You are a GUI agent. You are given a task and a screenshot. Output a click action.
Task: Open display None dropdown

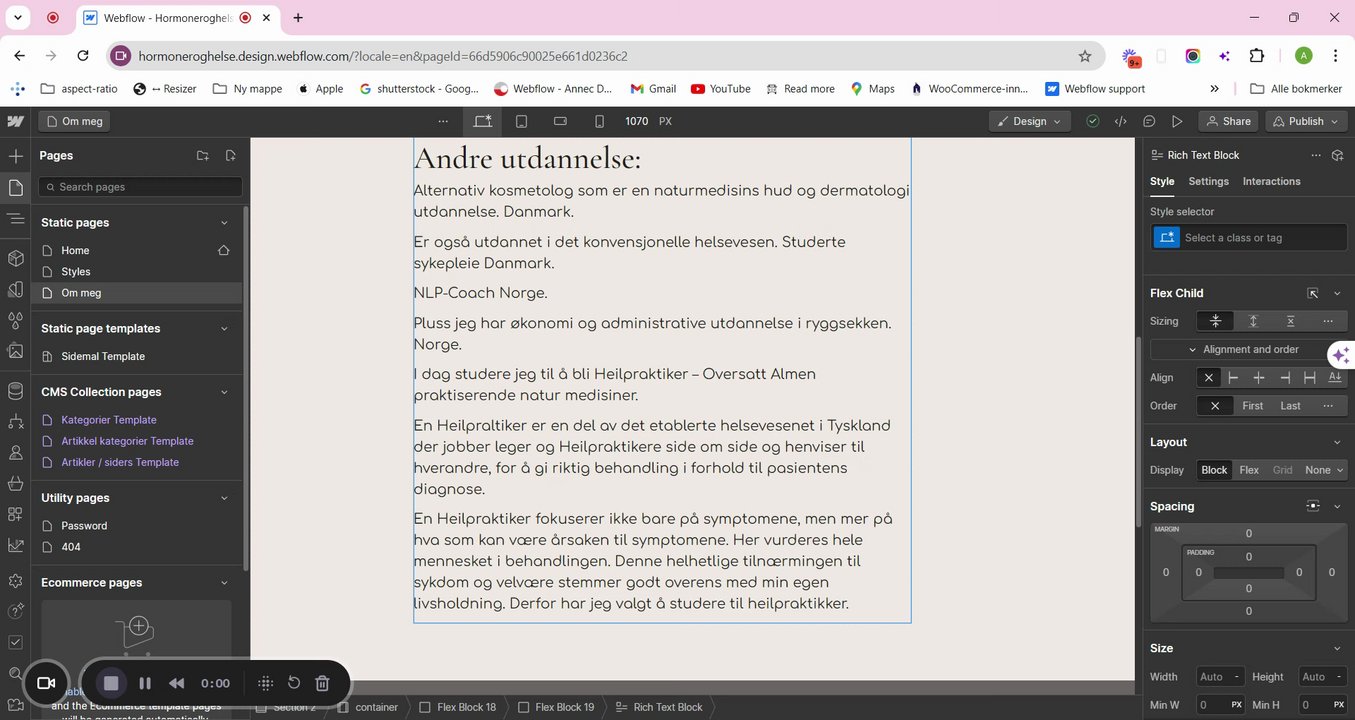coord(1323,470)
